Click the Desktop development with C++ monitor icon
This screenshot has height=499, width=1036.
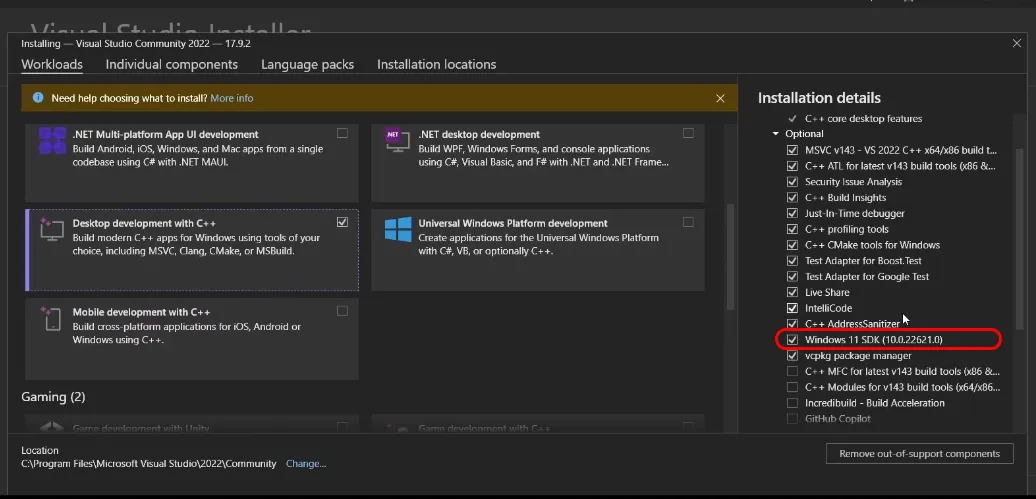(x=52, y=228)
